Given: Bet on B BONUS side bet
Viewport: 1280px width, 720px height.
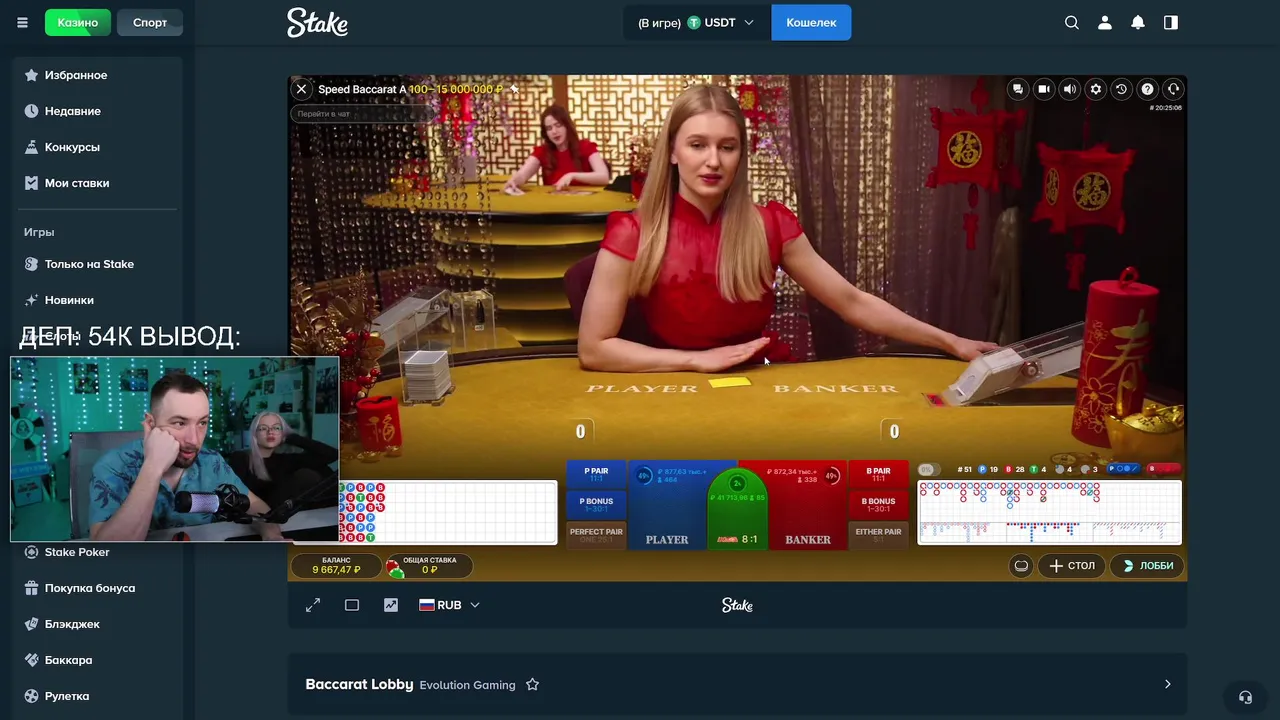Looking at the screenshot, I should 878,505.
